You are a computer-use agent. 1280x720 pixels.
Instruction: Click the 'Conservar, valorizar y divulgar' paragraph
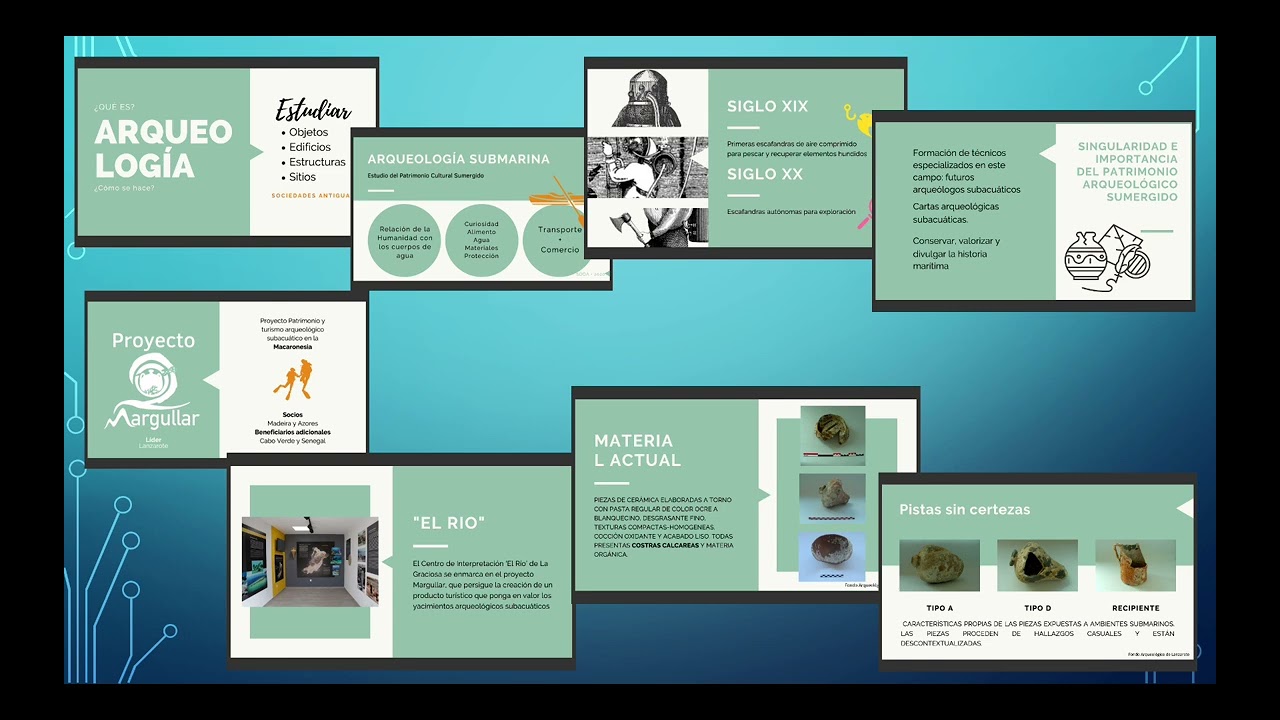(x=956, y=253)
